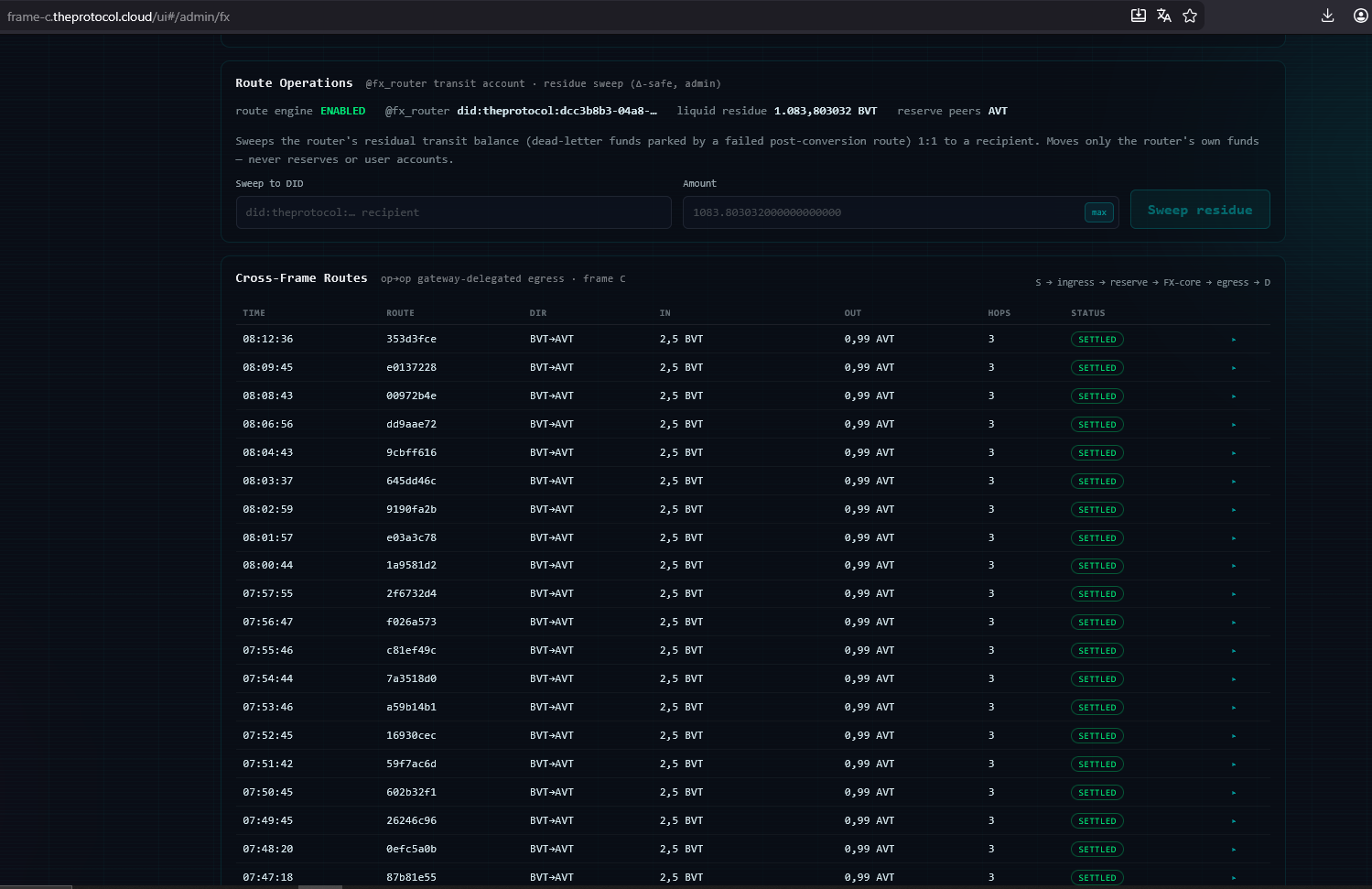Click the Route Operations heading
1372x889 pixels.
tap(294, 83)
